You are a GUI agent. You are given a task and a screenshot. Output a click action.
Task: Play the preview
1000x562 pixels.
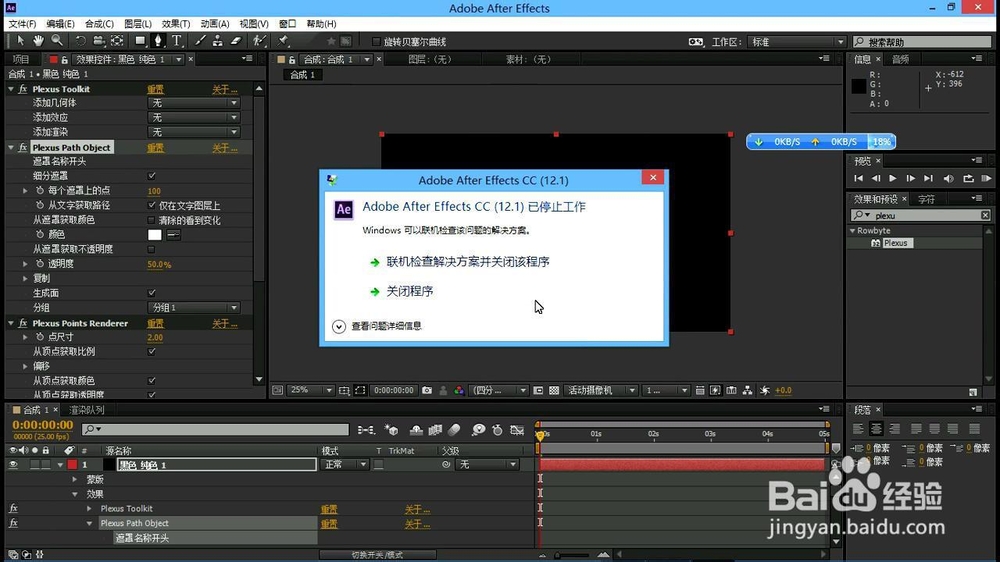click(x=893, y=179)
